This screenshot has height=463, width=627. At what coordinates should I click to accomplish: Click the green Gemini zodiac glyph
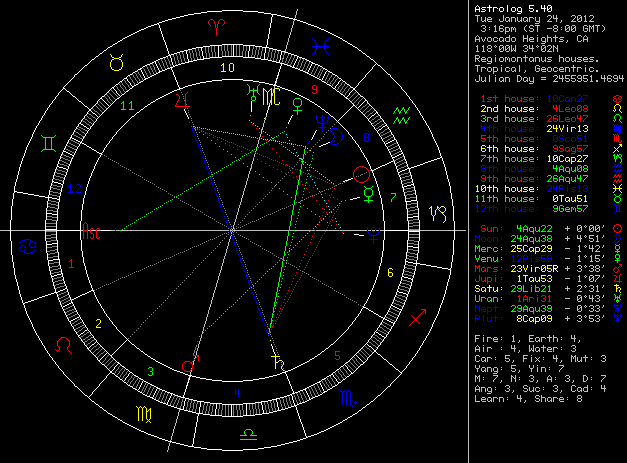pyautogui.click(x=47, y=143)
